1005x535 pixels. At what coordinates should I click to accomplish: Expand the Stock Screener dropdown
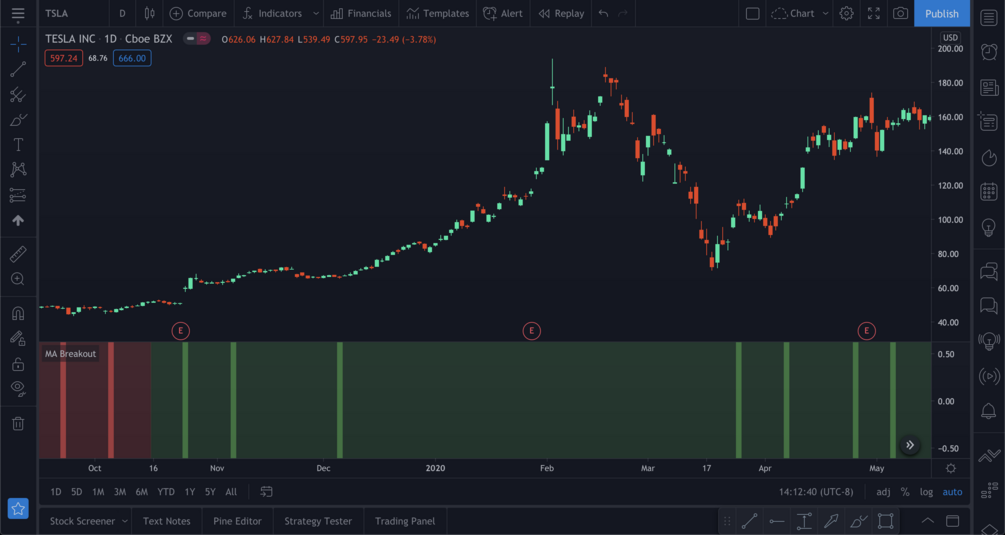(x=125, y=522)
